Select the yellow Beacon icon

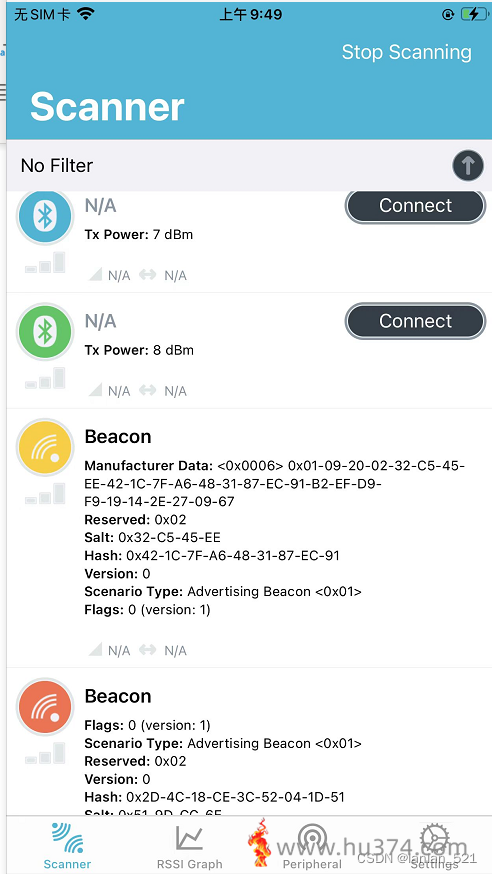(45, 448)
